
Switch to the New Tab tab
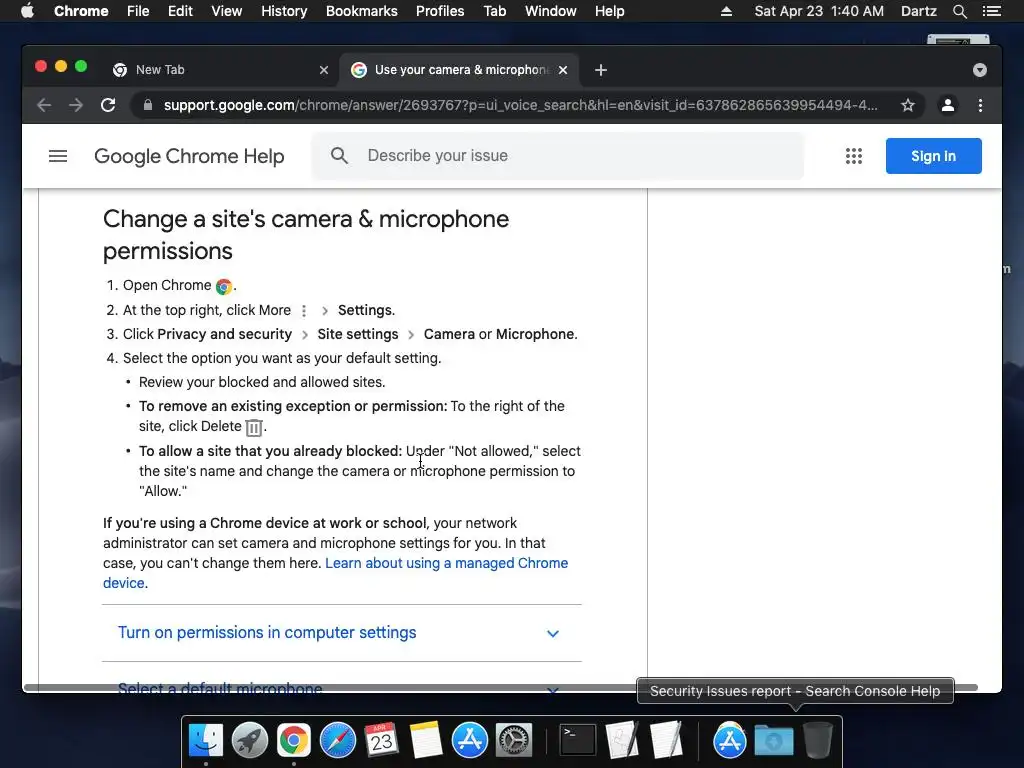coord(212,69)
